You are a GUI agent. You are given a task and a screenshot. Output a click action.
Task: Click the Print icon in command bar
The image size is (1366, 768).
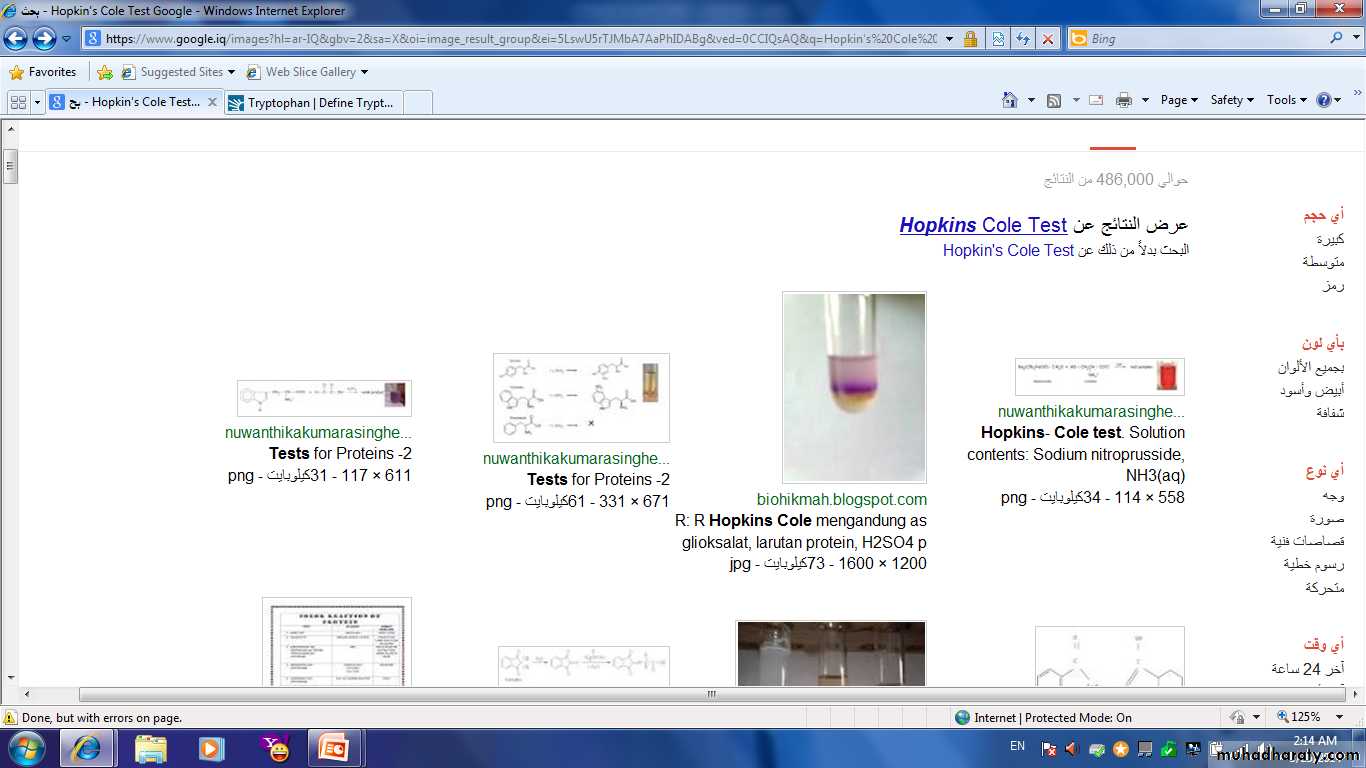(x=1123, y=100)
